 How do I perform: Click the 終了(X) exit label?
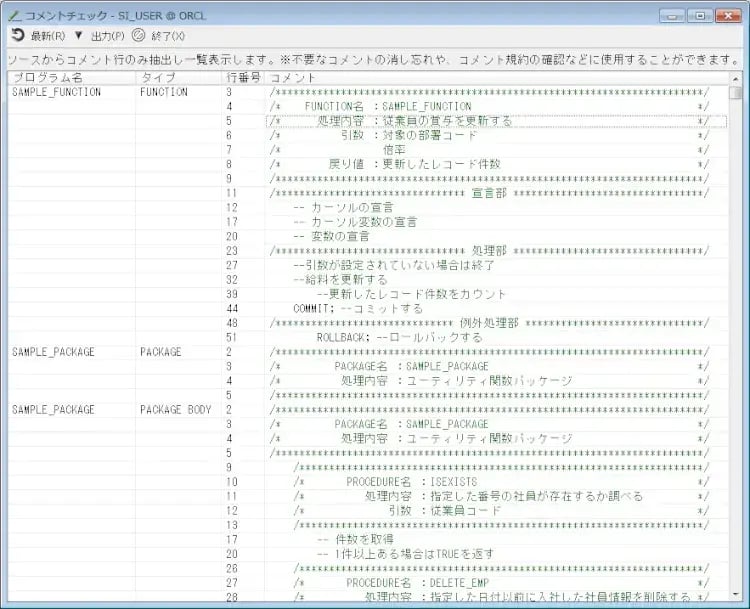pyautogui.click(x=167, y=36)
